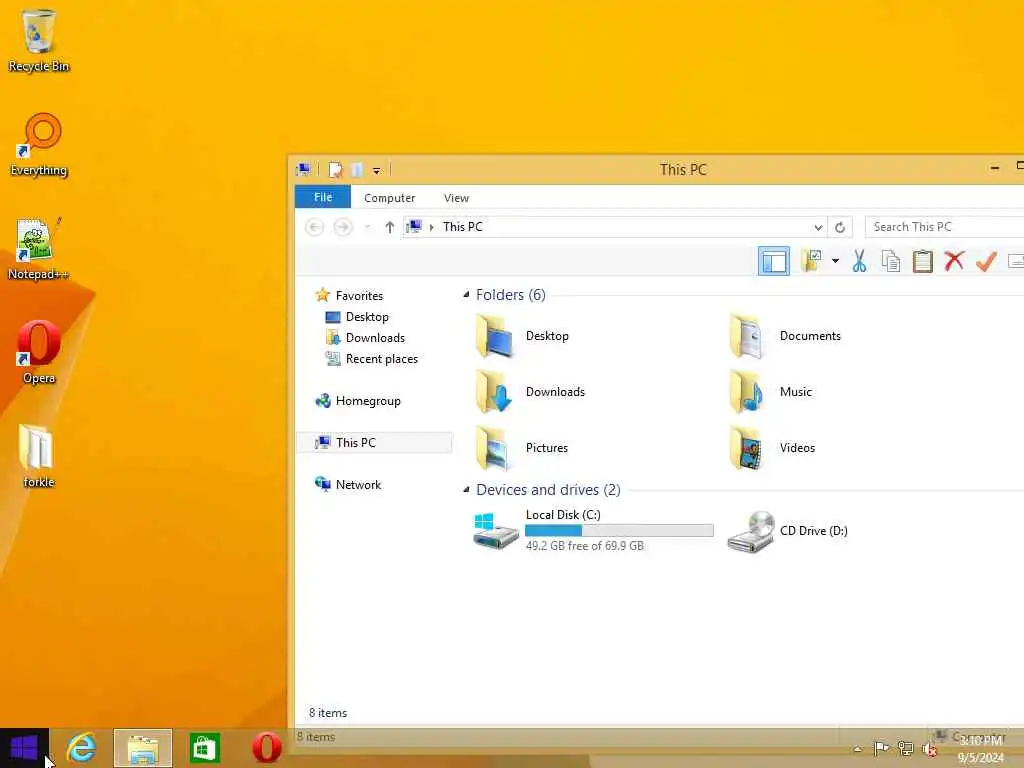Select the Desktop folder icon
Viewport: 1024px width, 768px height.
tap(494, 336)
